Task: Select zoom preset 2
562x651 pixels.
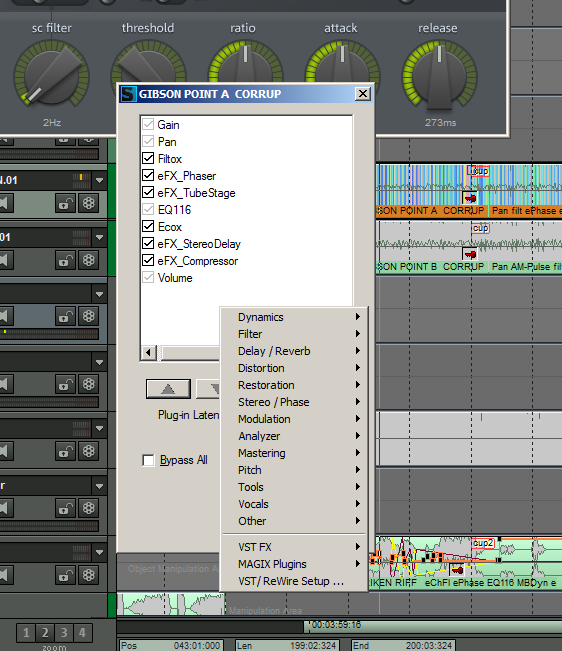Action: click(x=45, y=633)
